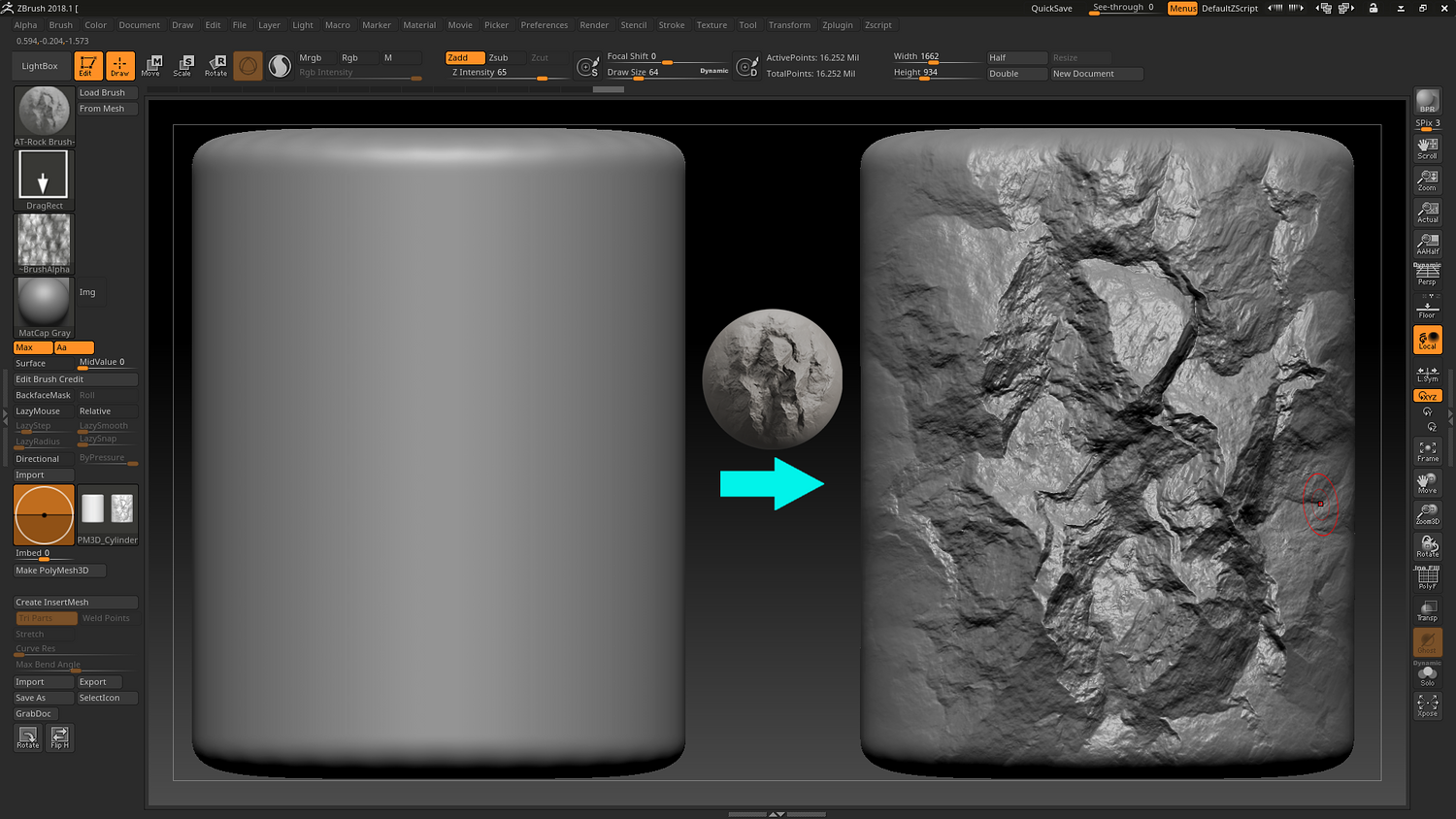Image resolution: width=1456 pixels, height=819 pixels.
Task: Select the Rotate transform tool
Action: coord(215,65)
